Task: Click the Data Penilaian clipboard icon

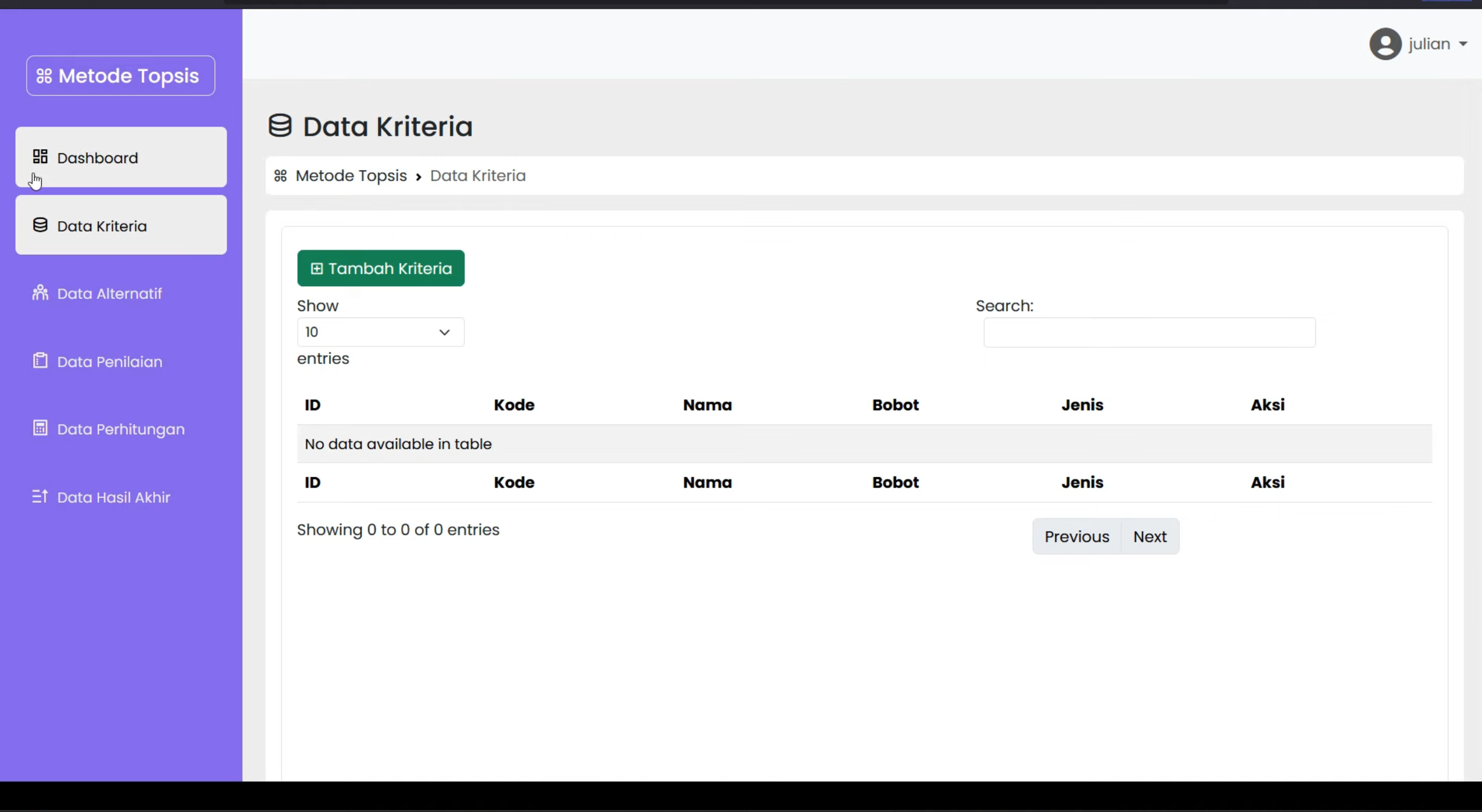Action: [40, 360]
